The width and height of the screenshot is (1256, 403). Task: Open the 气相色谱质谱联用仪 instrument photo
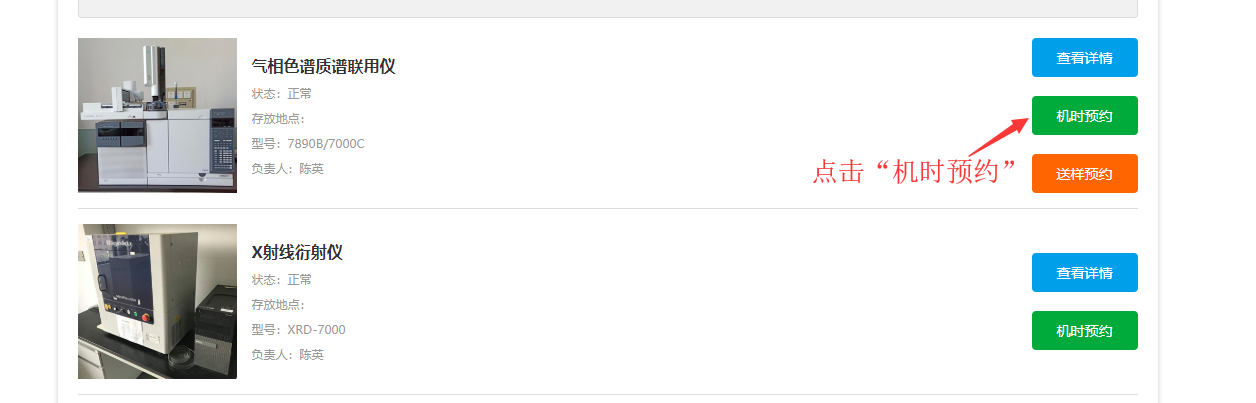pos(157,115)
